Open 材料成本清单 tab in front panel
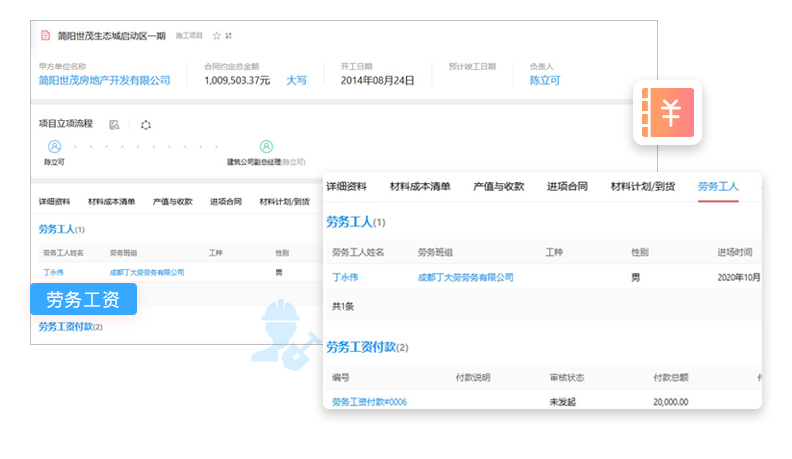 pyautogui.click(x=419, y=186)
